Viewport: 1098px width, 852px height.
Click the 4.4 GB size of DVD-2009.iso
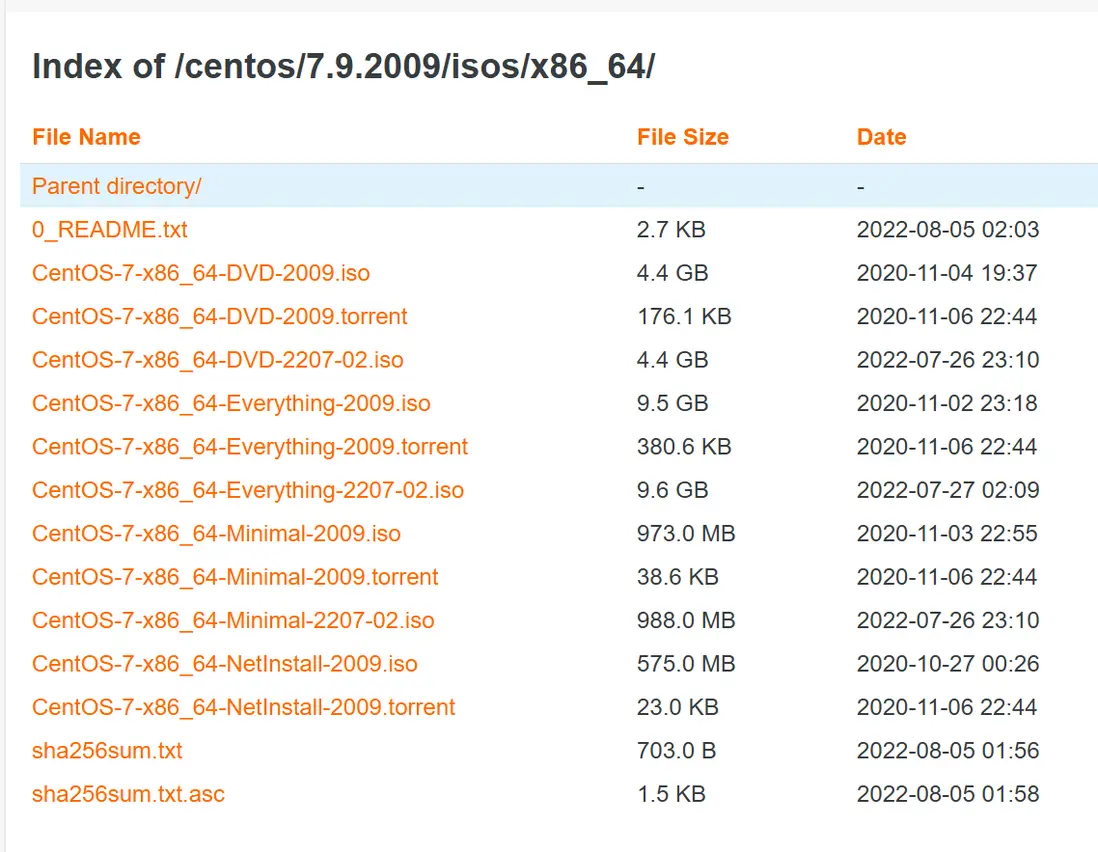(x=672, y=273)
